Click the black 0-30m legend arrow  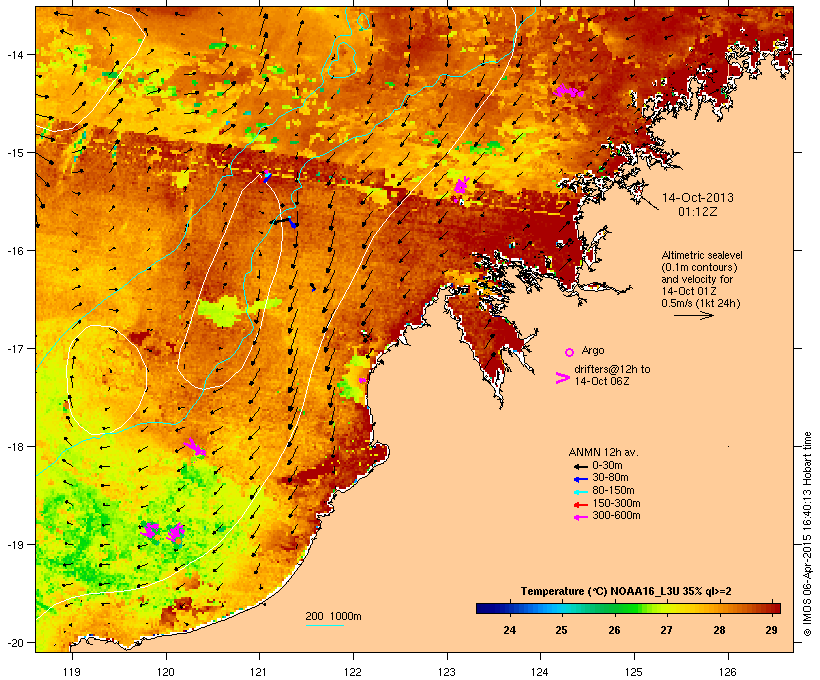(580, 466)
